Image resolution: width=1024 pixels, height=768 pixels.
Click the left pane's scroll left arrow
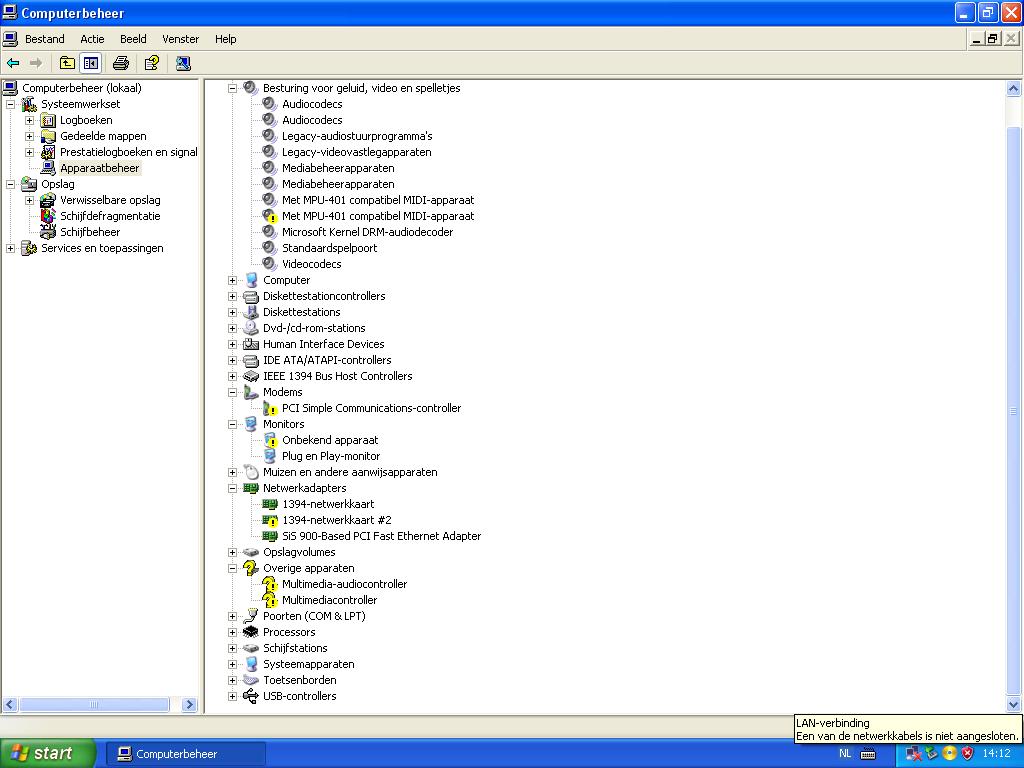(x=10, y=704)
